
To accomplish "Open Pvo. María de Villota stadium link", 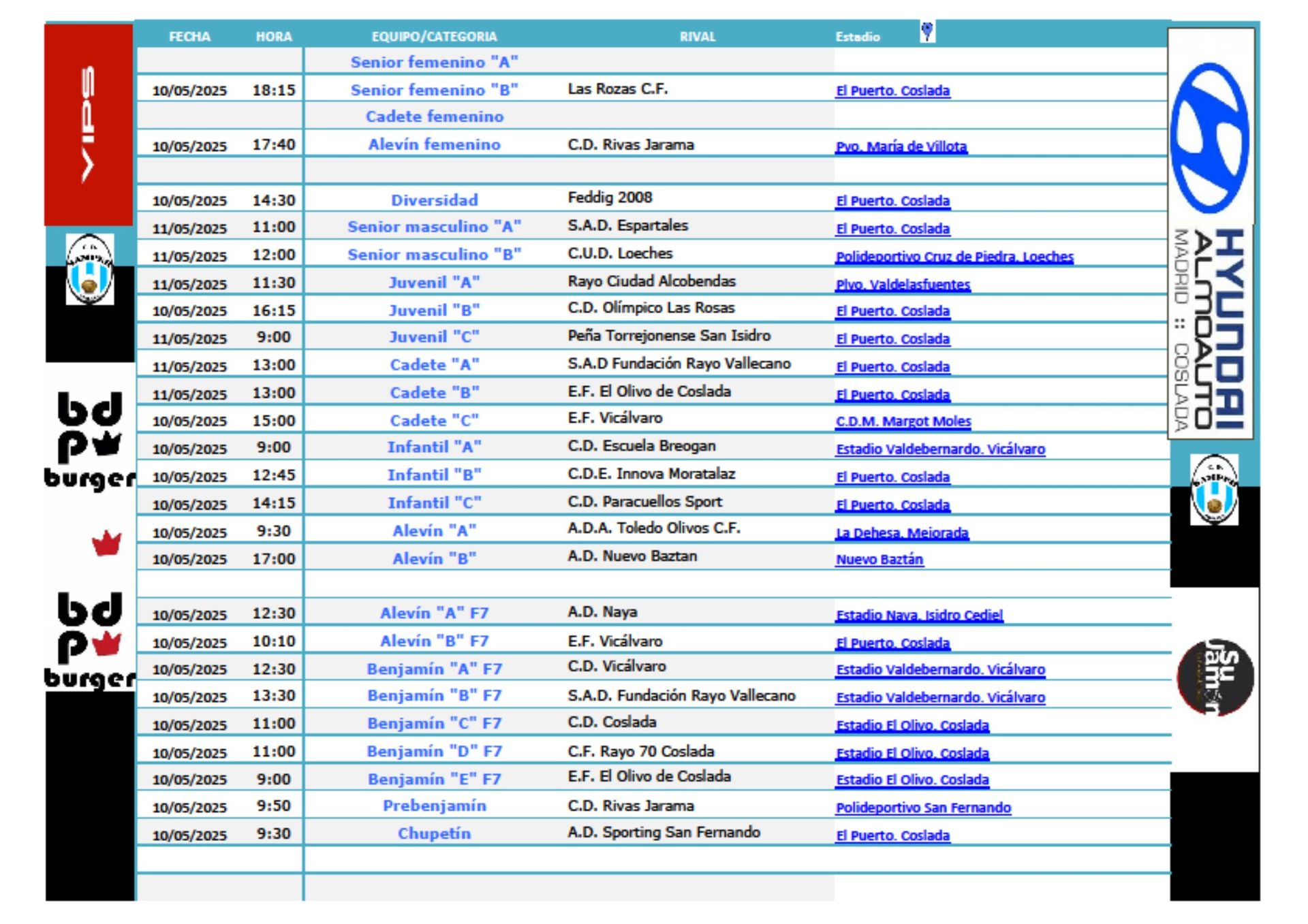I will (901, 146).
